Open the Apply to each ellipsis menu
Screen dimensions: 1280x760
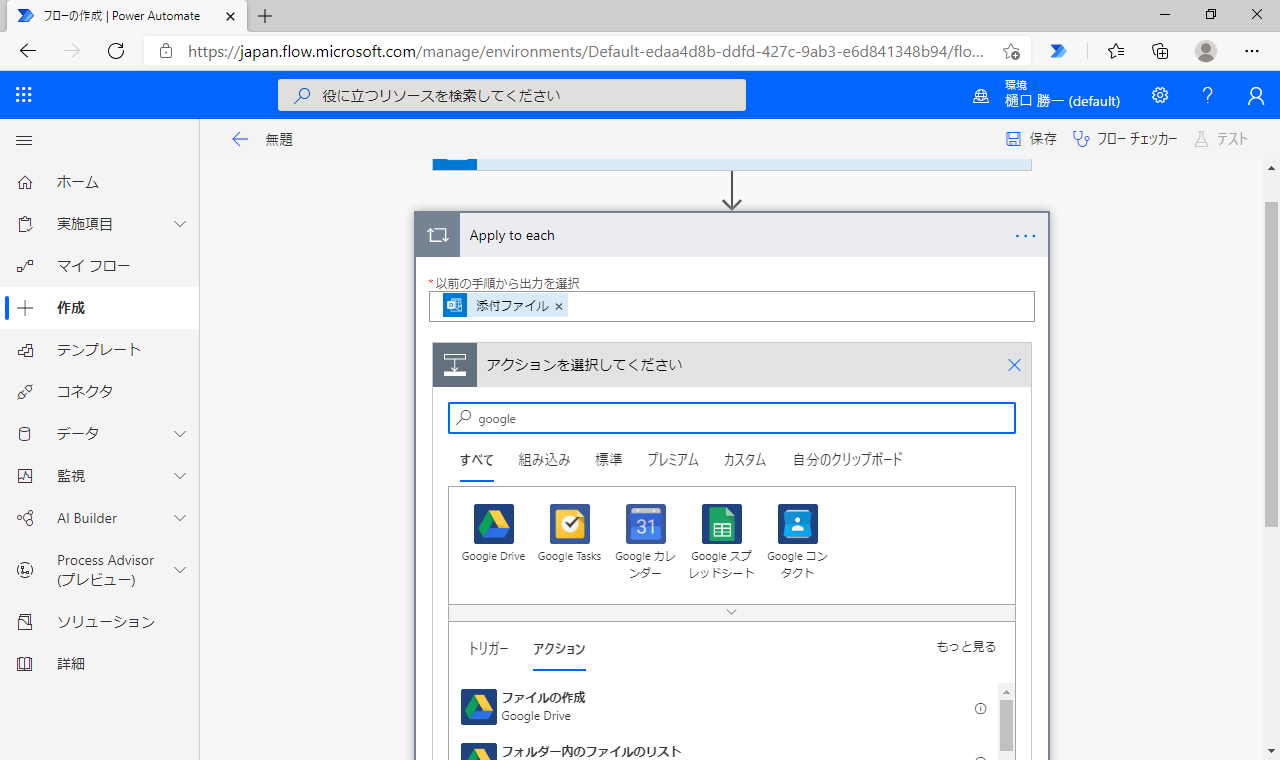pos(1026,236)
